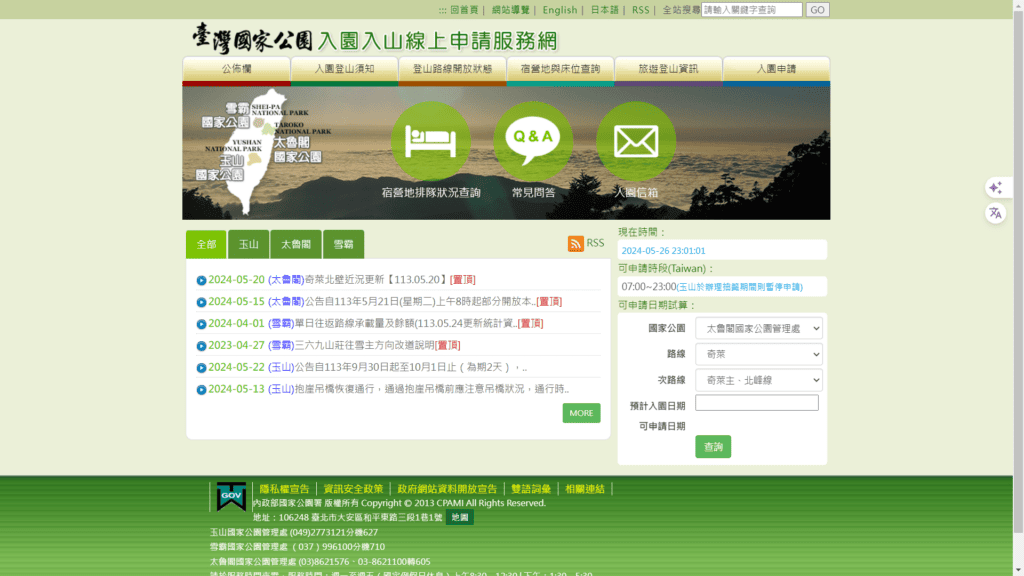
Task: Select the 玉山 news tab
Action: [x=248, y=244]
